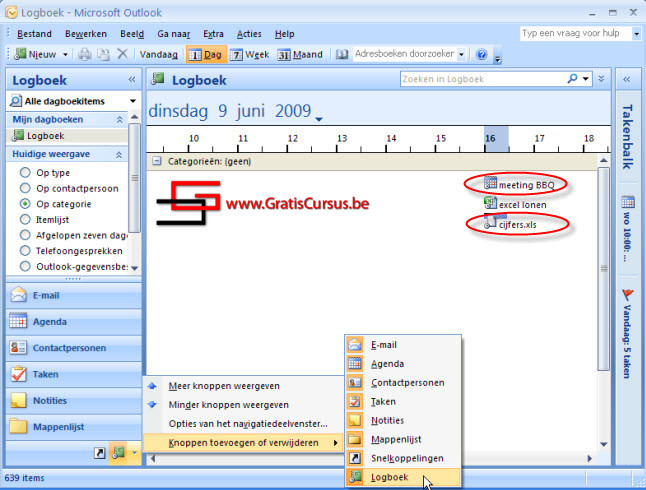Open the Bestand menu
Image resolution: width=646 pixels, height=490 pixels.
[x=34, y=34]
